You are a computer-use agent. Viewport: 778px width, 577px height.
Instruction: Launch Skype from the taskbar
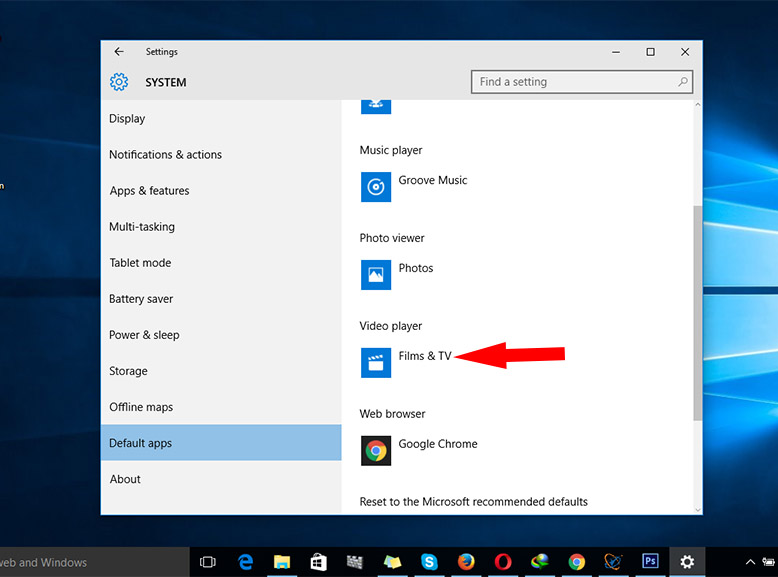429,562
